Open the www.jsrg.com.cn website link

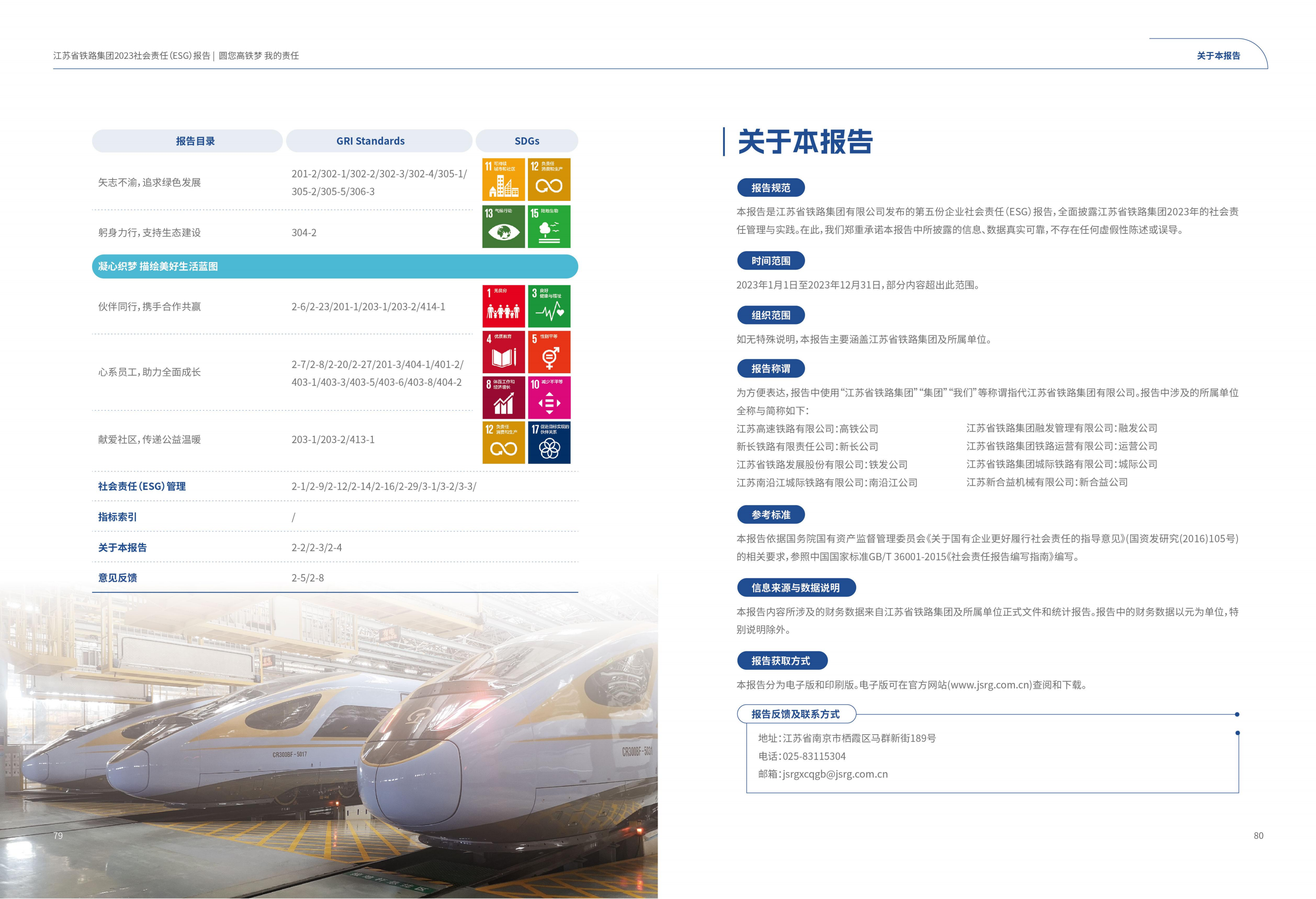click(990, 685)
